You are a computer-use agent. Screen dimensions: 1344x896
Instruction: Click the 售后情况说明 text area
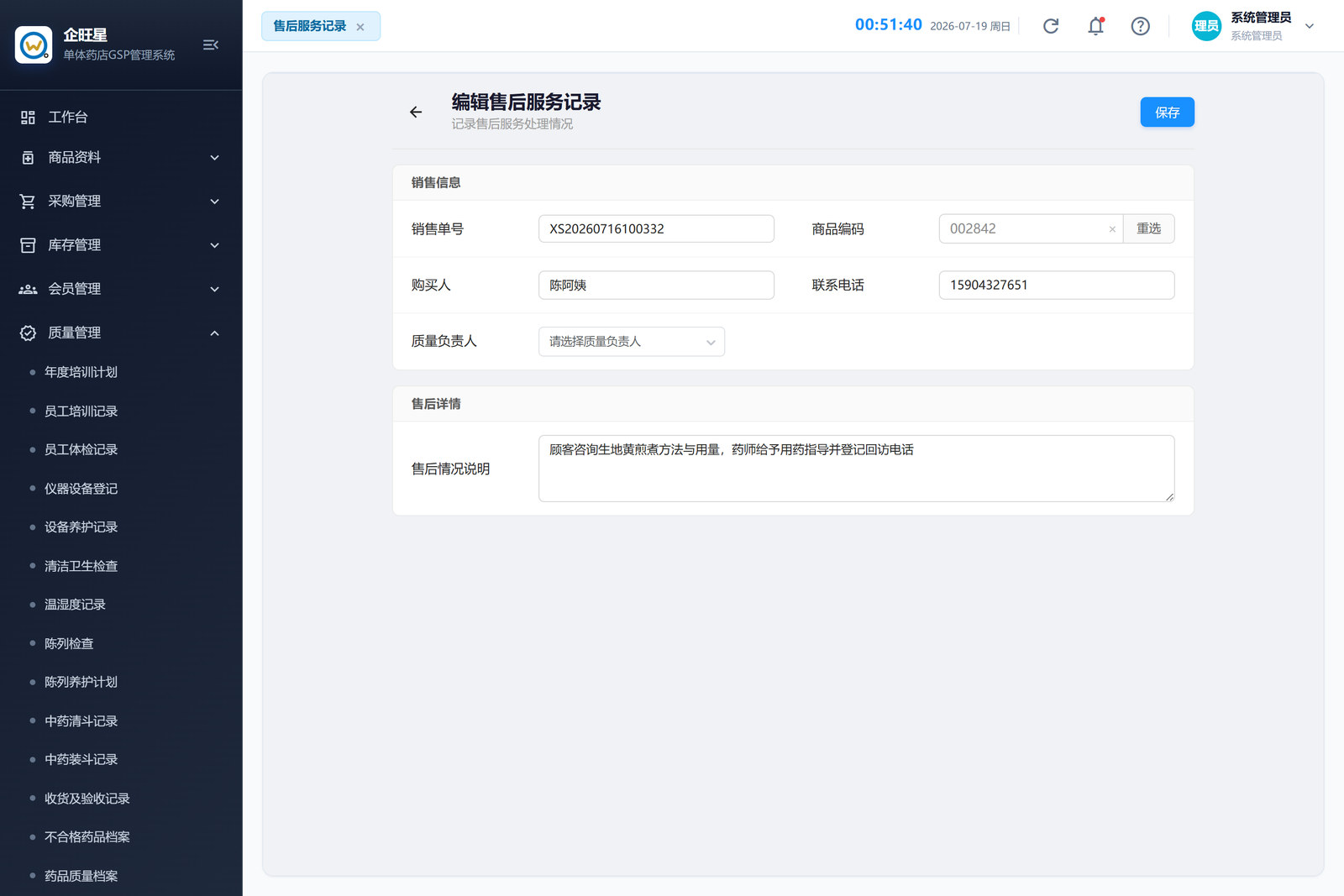pos(856,469)
